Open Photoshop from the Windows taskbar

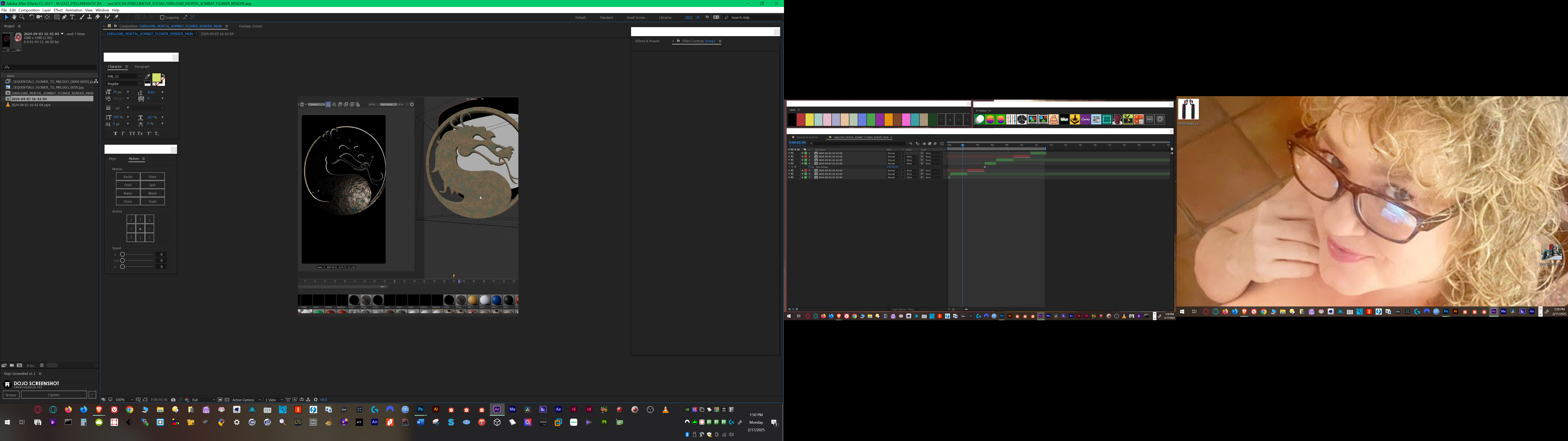coord(421,409)
